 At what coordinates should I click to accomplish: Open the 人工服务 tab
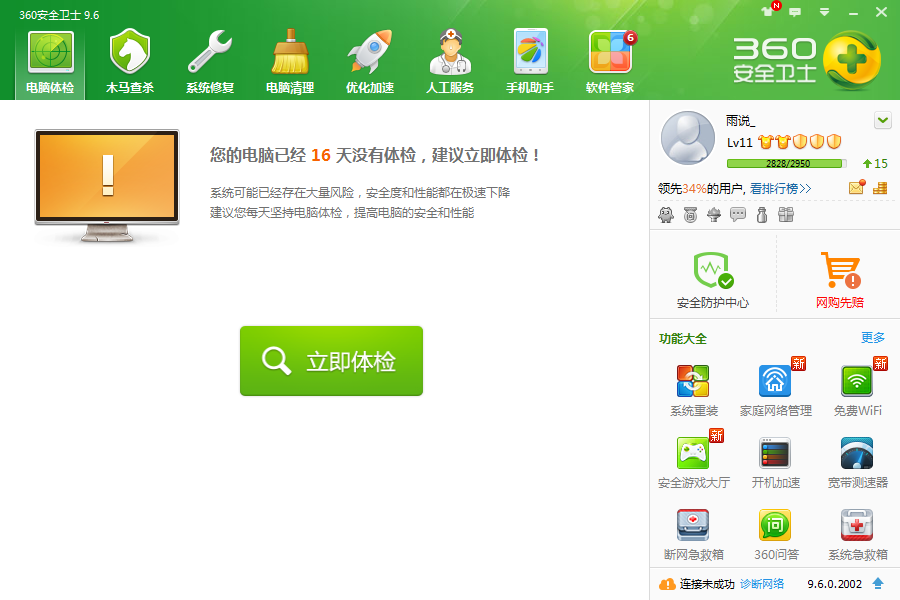point(450,63)
